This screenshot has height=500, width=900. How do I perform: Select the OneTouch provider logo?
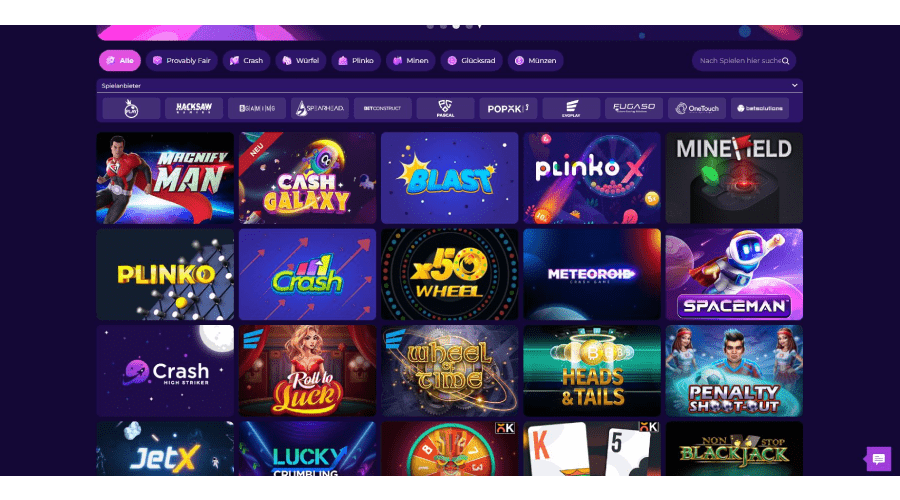(x=697, y=108)
